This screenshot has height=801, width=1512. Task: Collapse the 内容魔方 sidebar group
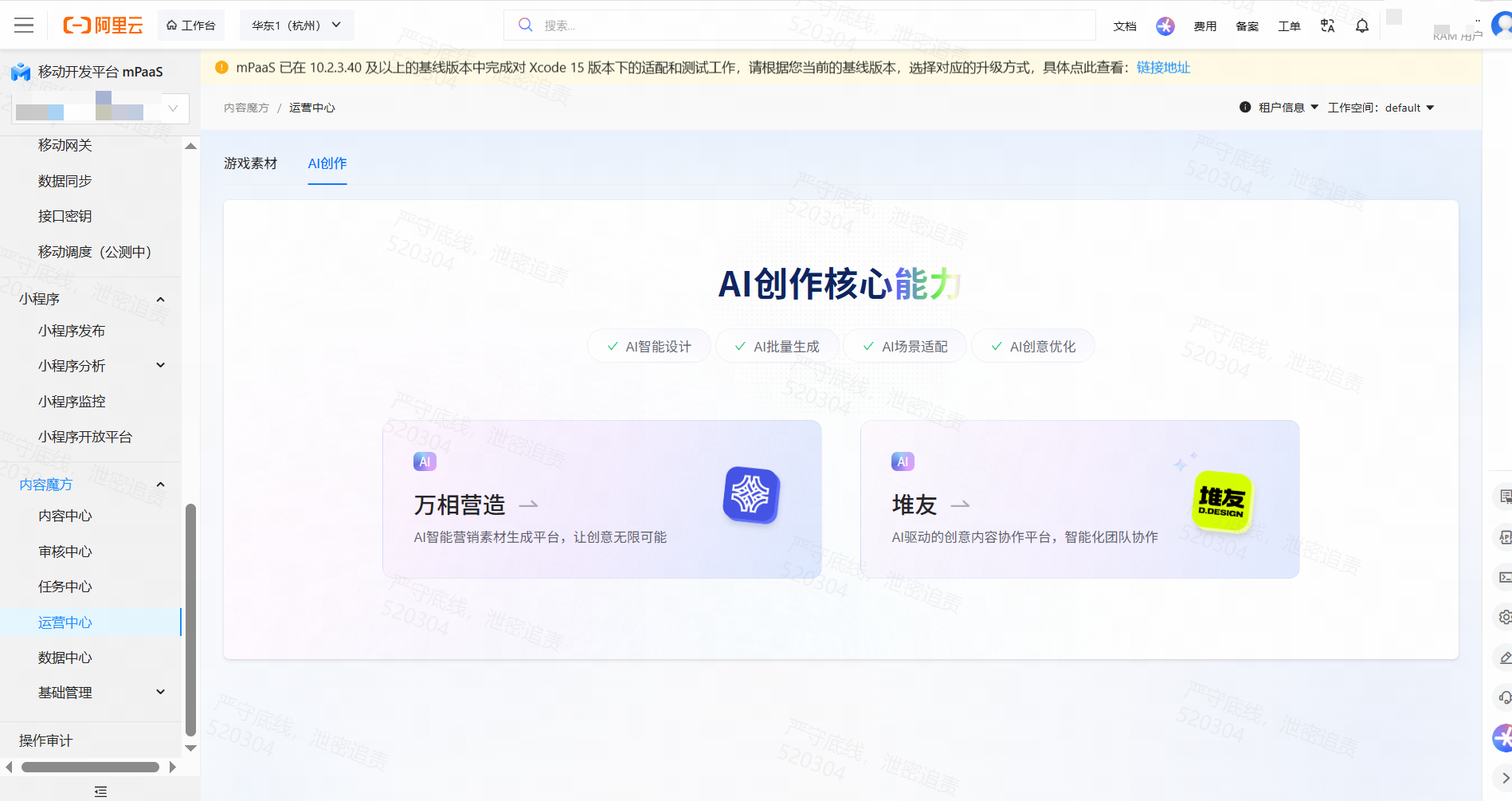[x=160, y=485]
